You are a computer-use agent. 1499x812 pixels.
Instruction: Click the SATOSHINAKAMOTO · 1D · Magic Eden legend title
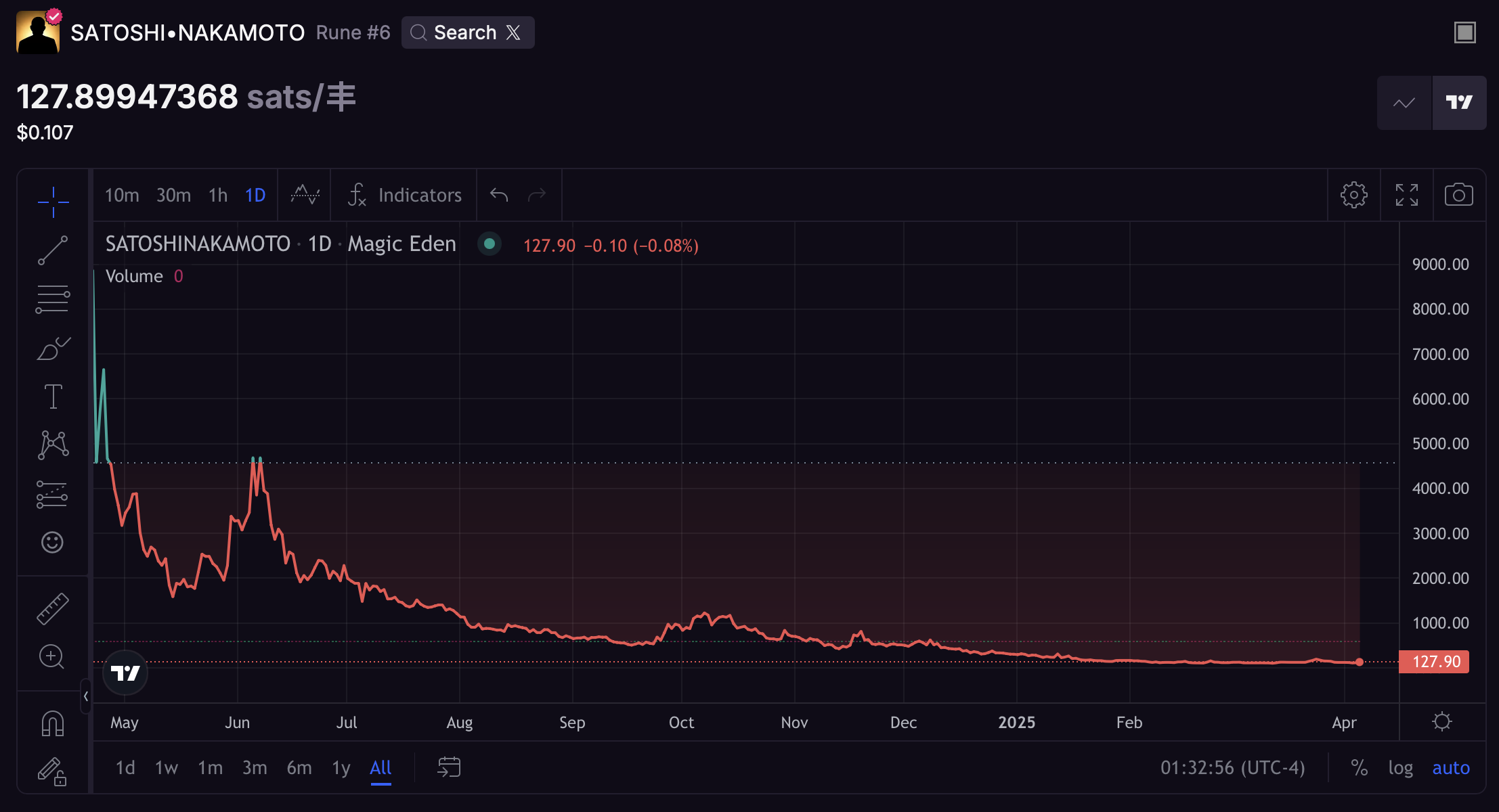(x=281, y=244)
